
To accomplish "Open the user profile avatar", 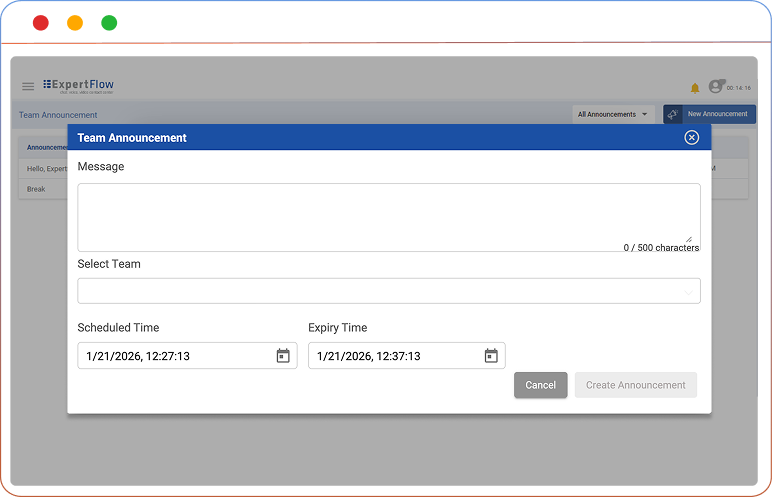I will (x=716, y=87).
